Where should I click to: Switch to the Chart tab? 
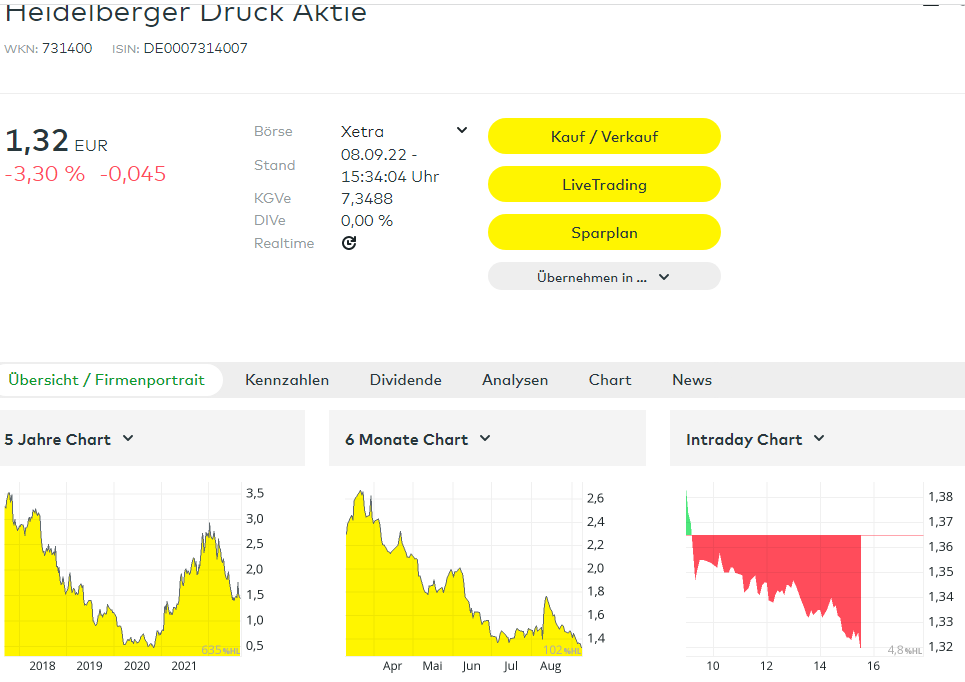click(610, 380)
